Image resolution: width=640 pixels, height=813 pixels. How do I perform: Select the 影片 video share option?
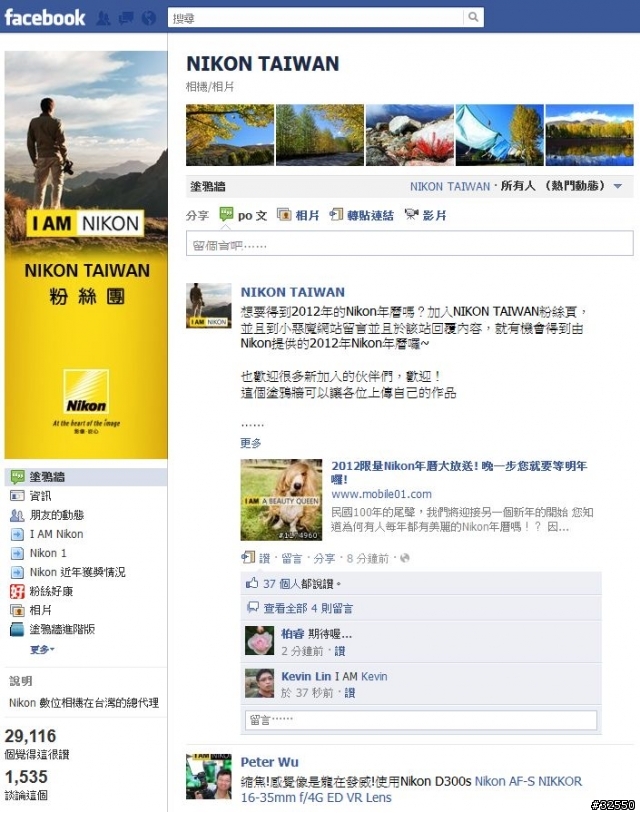pyautogui.click(x=426, y=215)
